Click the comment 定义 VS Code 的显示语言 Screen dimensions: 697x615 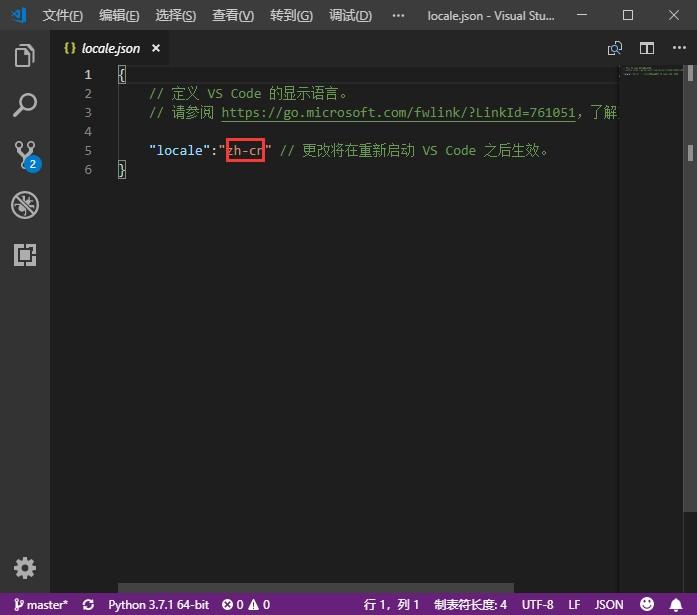(x=248, y=94)
